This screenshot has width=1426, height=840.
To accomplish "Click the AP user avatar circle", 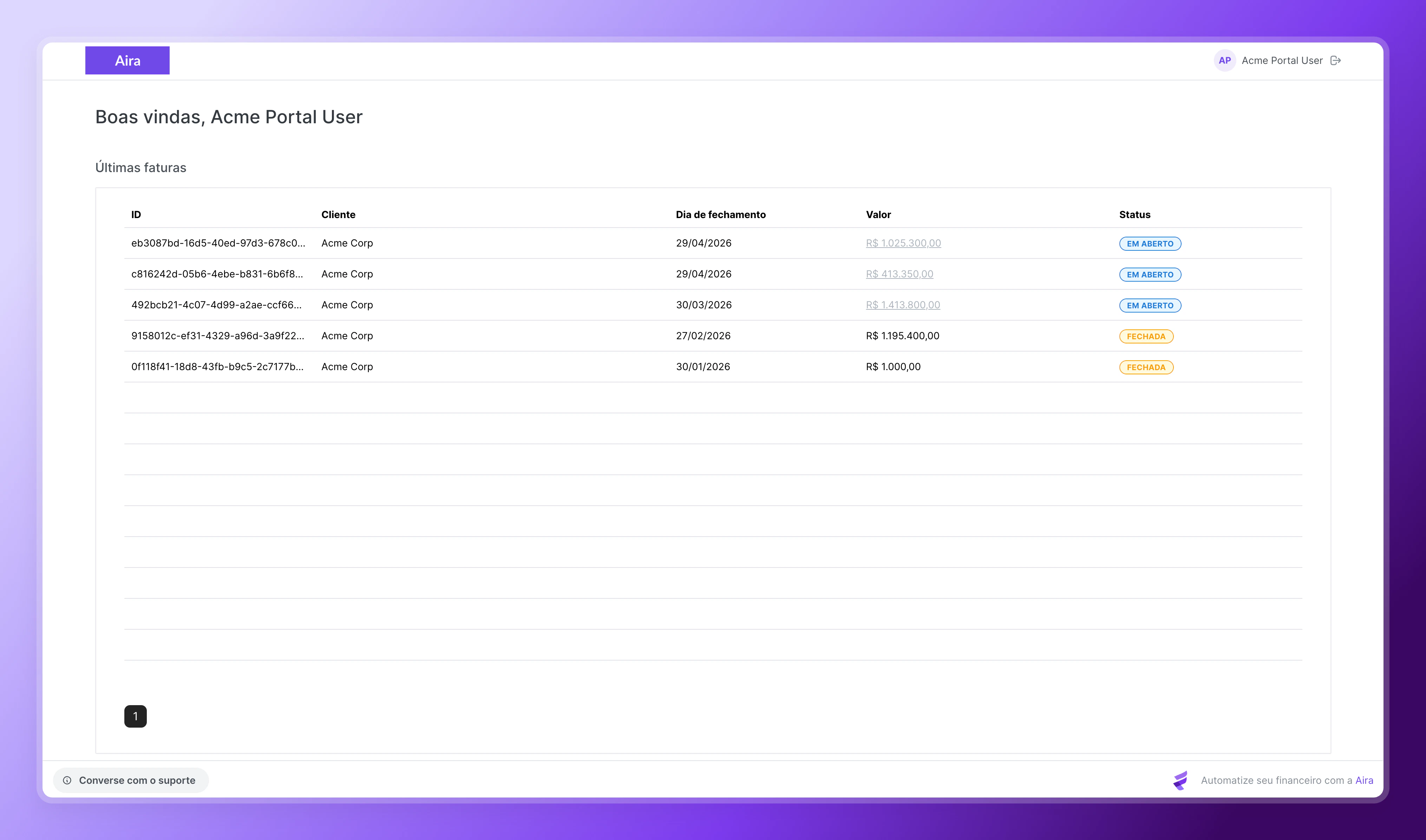I will coord(1224,60).
